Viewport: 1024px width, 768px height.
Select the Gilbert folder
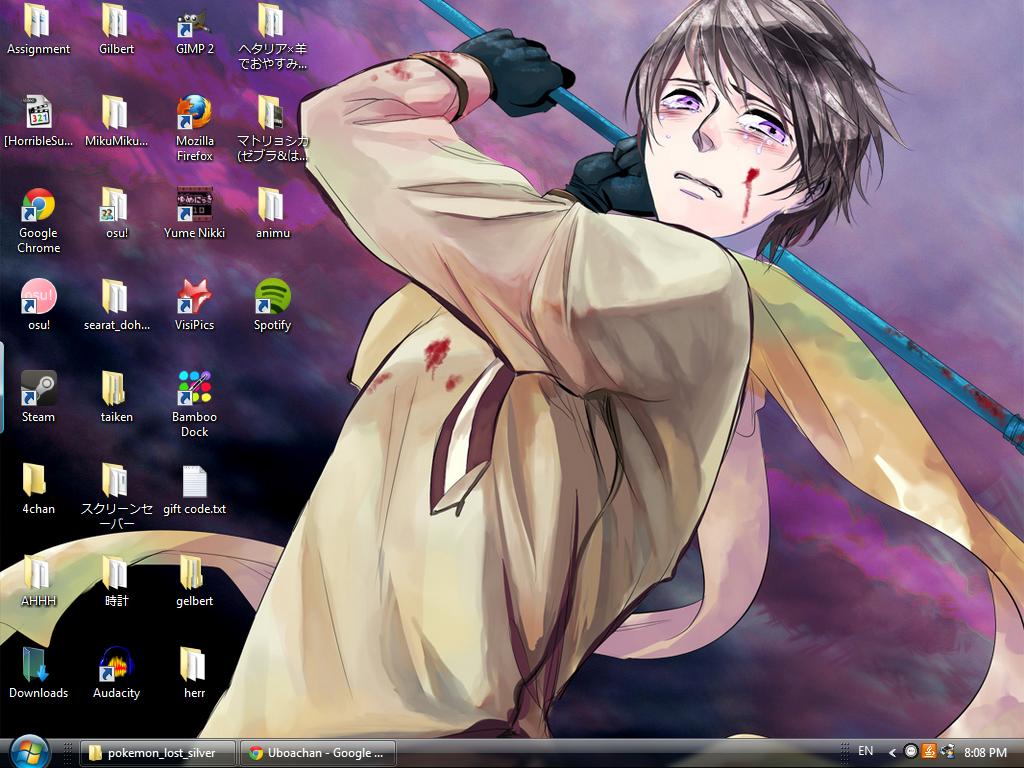[x=116, y=31]
